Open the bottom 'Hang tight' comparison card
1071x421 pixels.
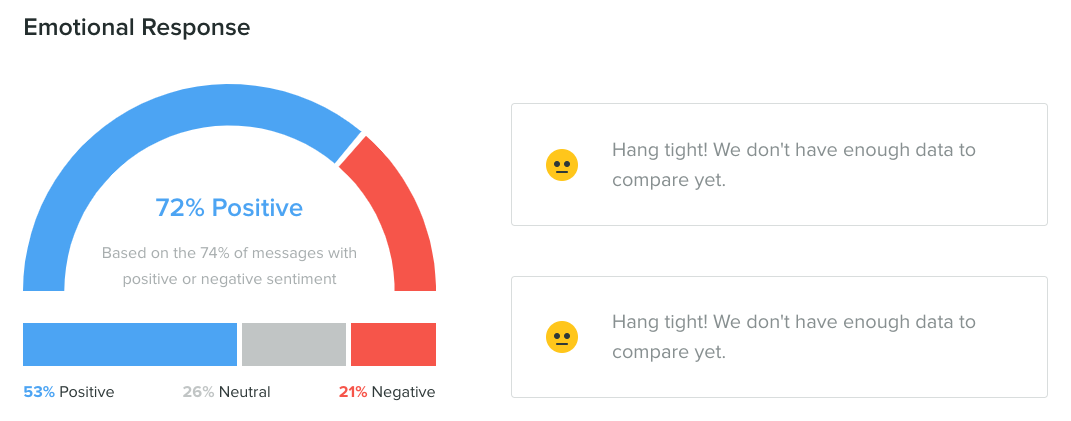pyautogui.click(x=779, y=337)
